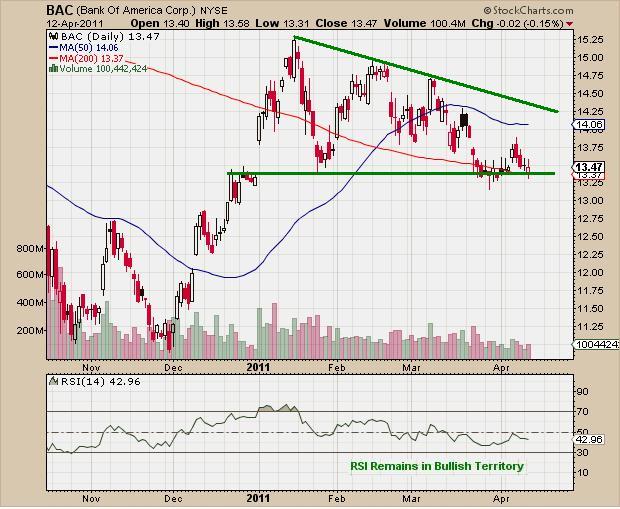Click the 70 RSI axis label
Viewport: 620px width, 509px height.
583,412
